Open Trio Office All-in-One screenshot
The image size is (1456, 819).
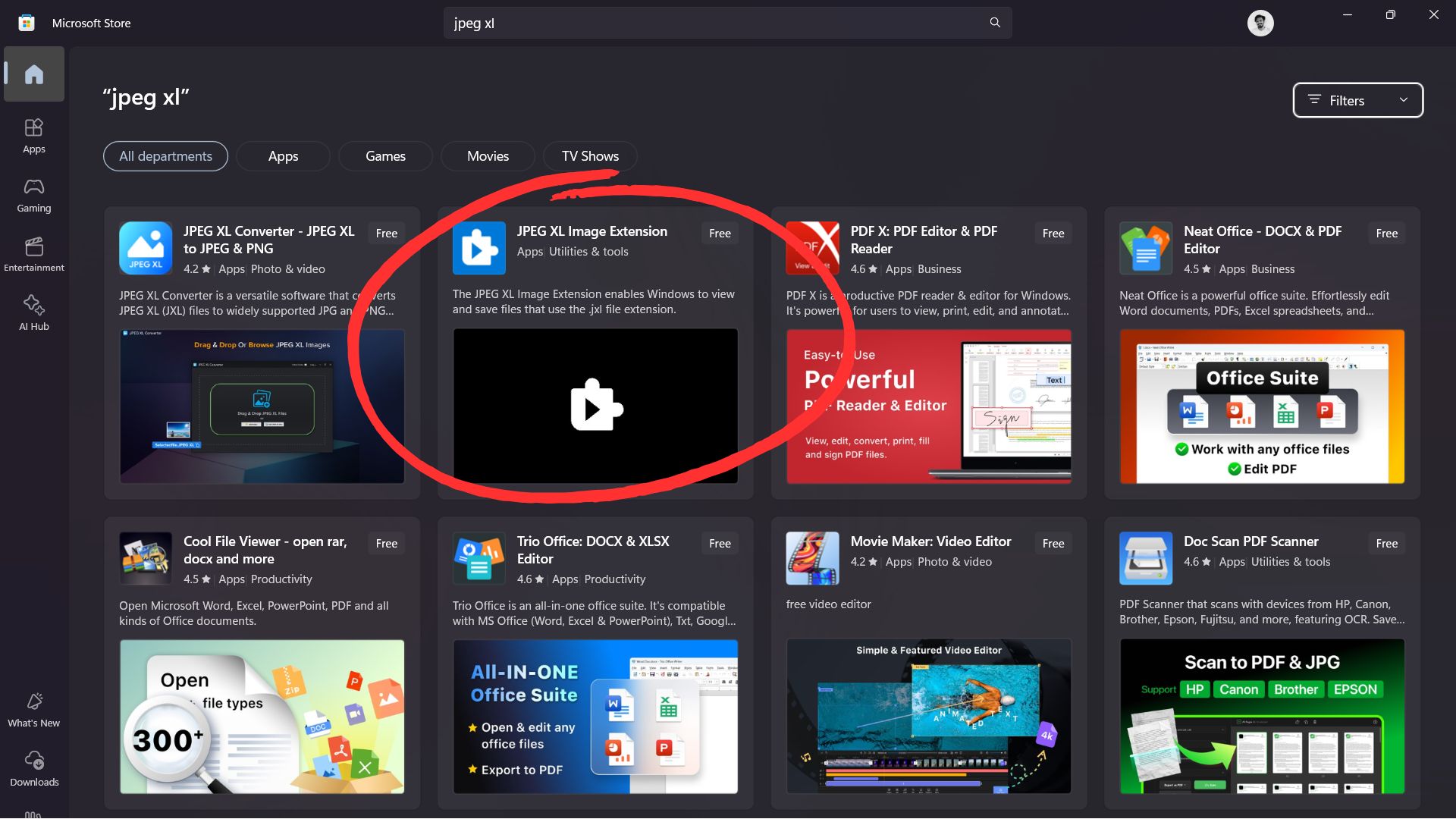(595, 717)
